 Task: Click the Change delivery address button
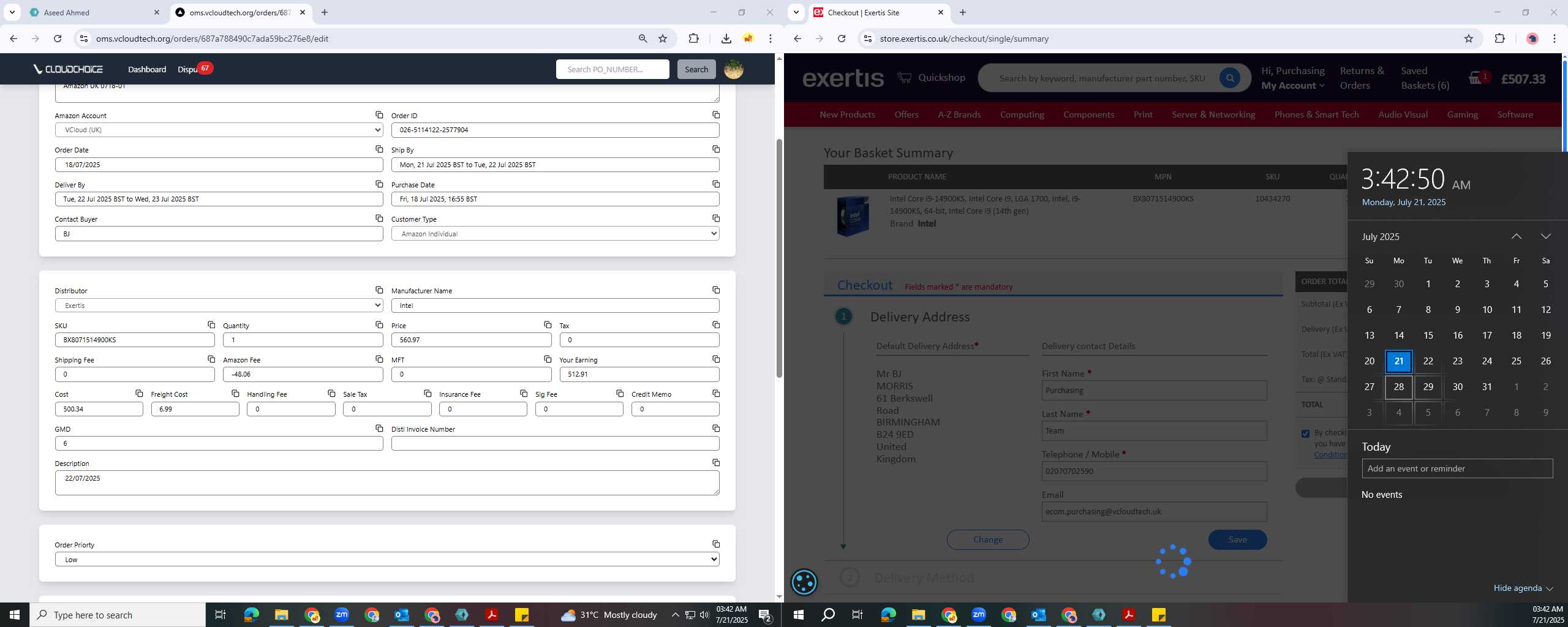988,539
